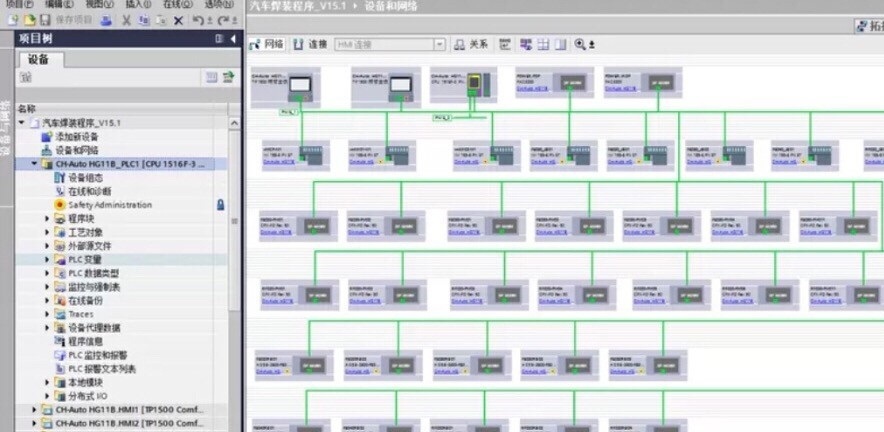884x432 pixels.
Task: Click the table grid icon in network toolbar
Action: 543,45
